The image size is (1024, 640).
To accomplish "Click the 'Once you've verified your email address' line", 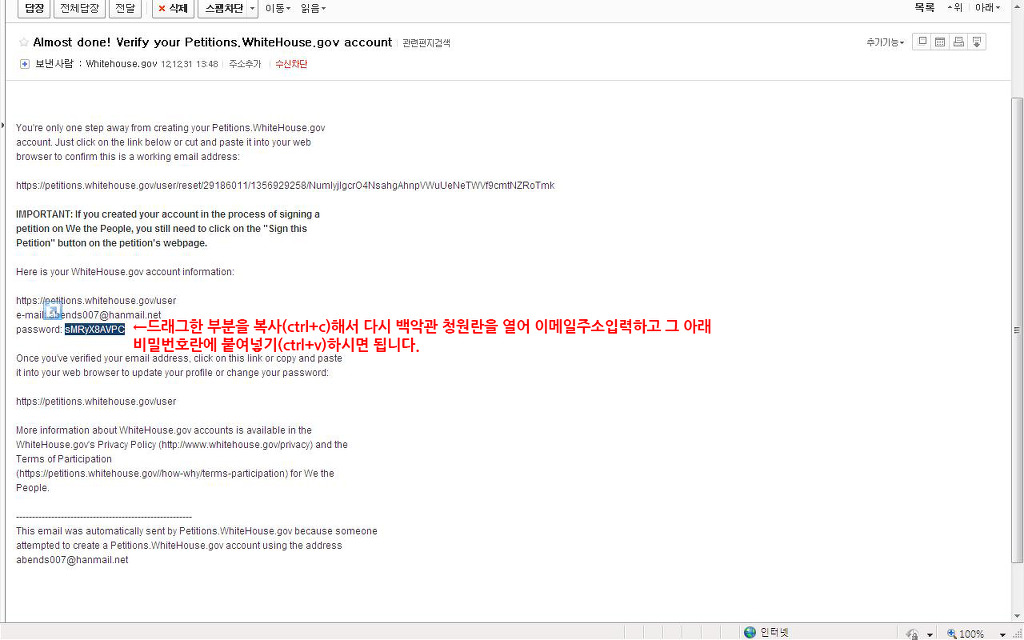I will pyautogui.click(x=179, y=359).
